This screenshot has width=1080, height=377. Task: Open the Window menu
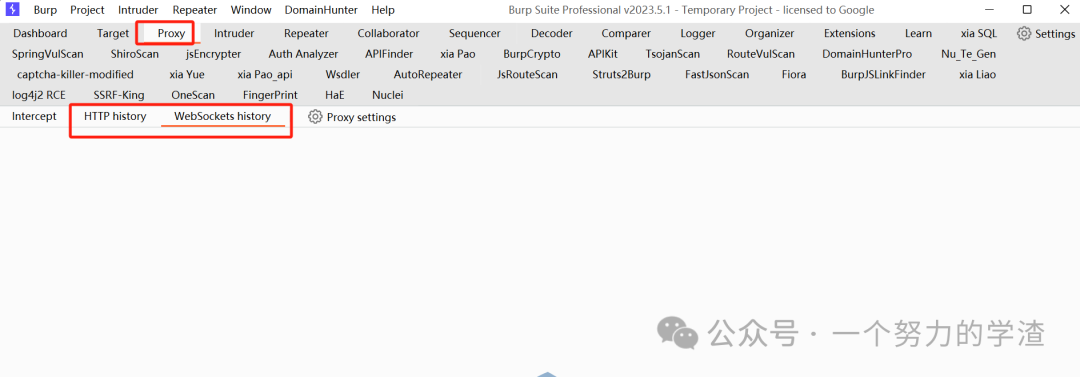coord(251,10)
